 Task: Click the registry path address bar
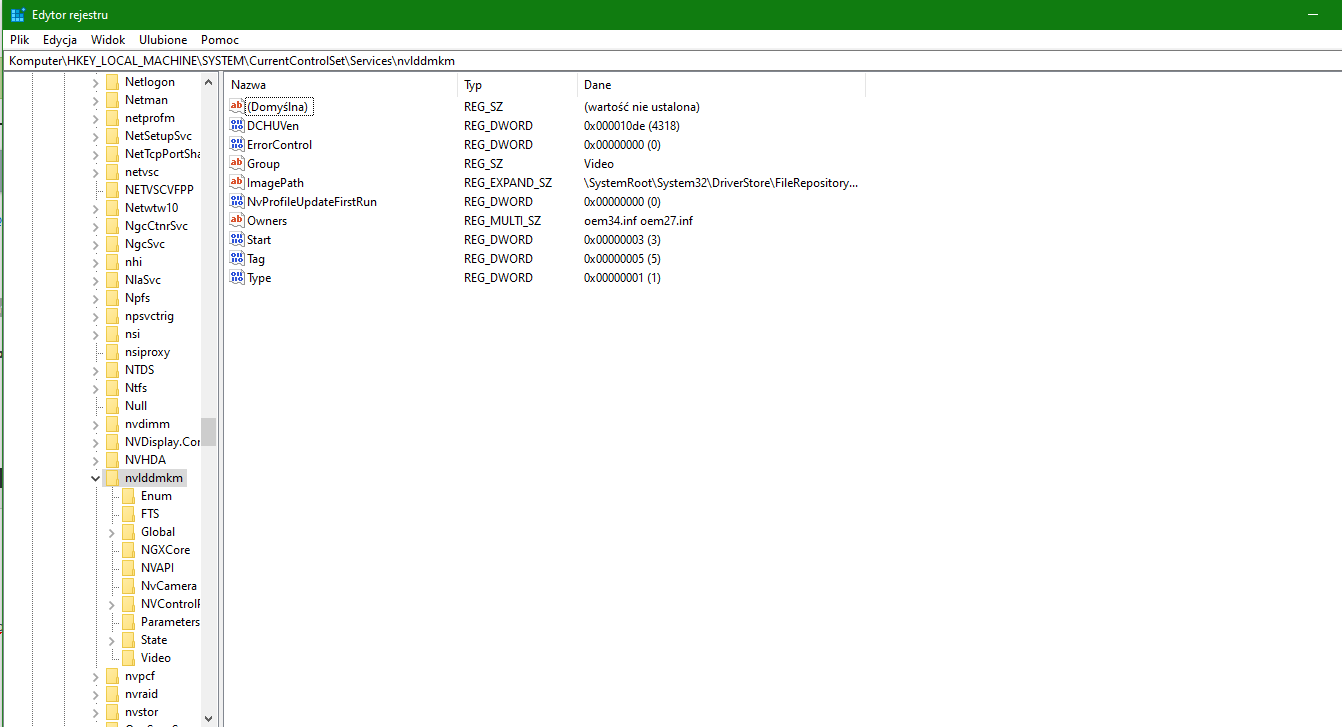pyautogui.click(x=671, y=61)
